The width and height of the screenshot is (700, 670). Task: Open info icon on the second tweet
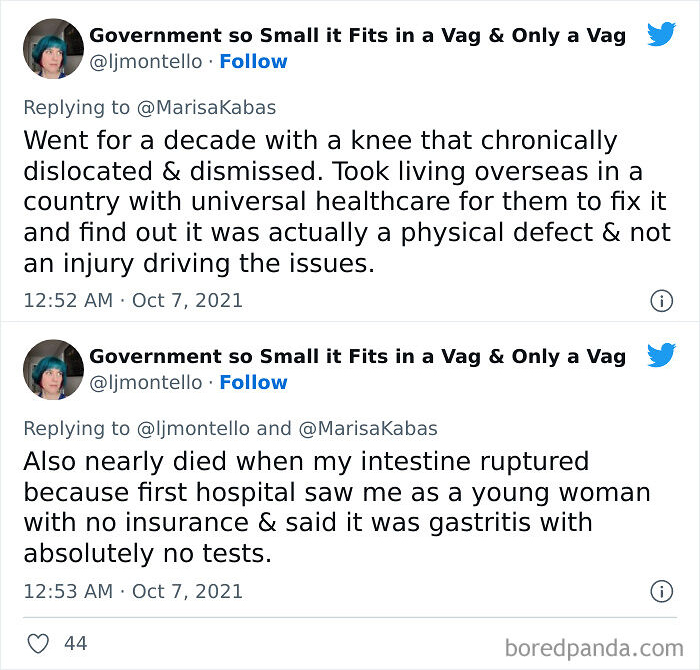tap(661, 592)
